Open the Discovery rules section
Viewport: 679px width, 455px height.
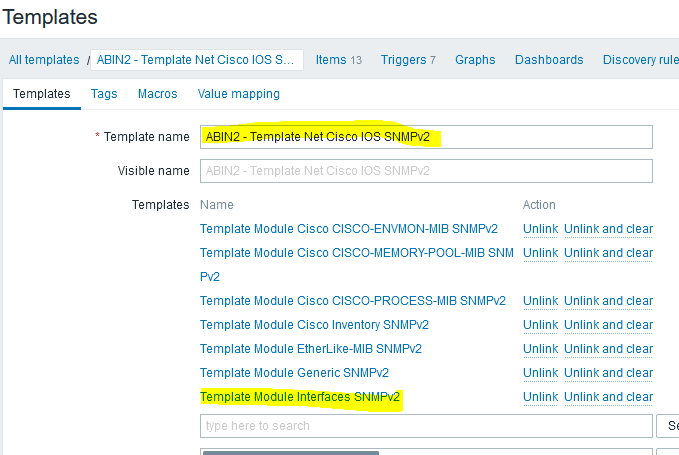coord(641,60)
